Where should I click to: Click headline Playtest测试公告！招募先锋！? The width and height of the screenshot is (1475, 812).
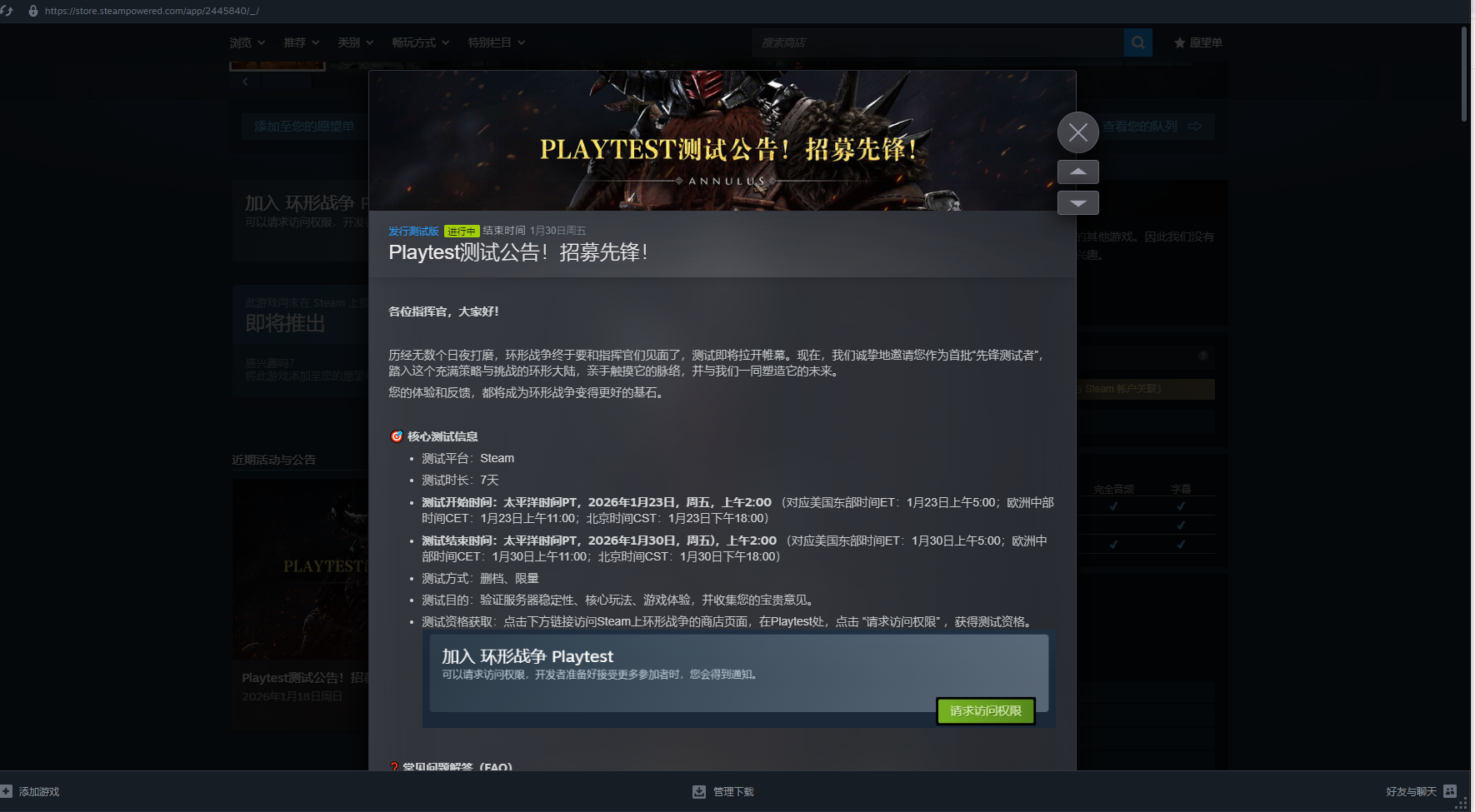(x=518, y=252)
